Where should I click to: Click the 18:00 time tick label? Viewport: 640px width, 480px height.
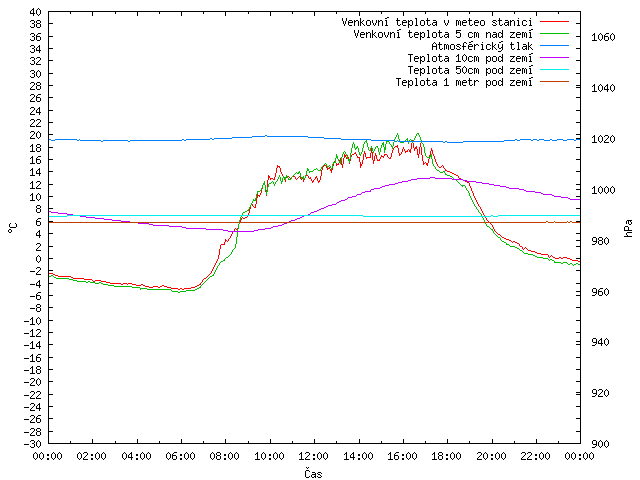pyautogui.click(x=447, y=456)
